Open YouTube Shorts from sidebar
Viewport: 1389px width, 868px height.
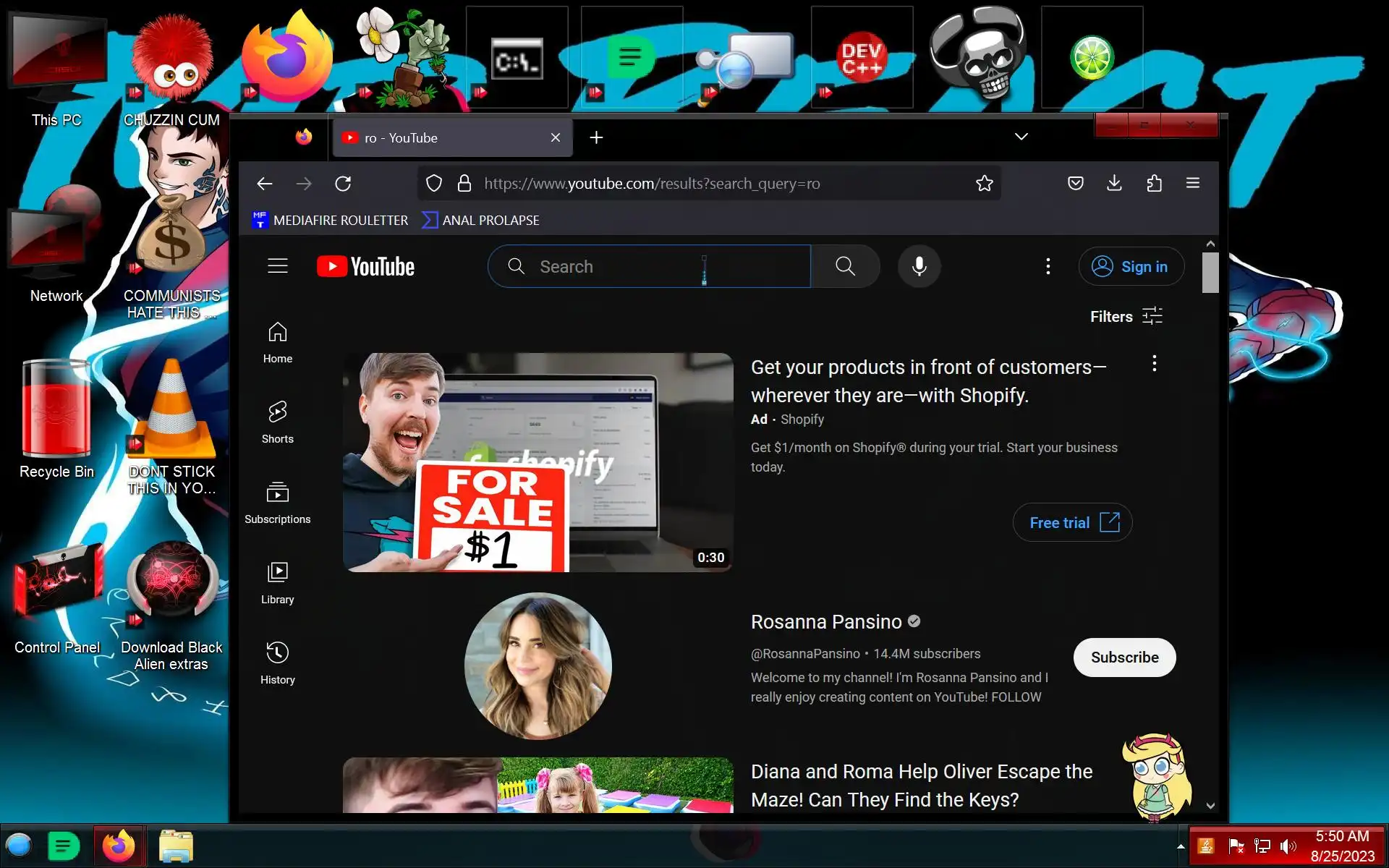(x=277, y=422)
